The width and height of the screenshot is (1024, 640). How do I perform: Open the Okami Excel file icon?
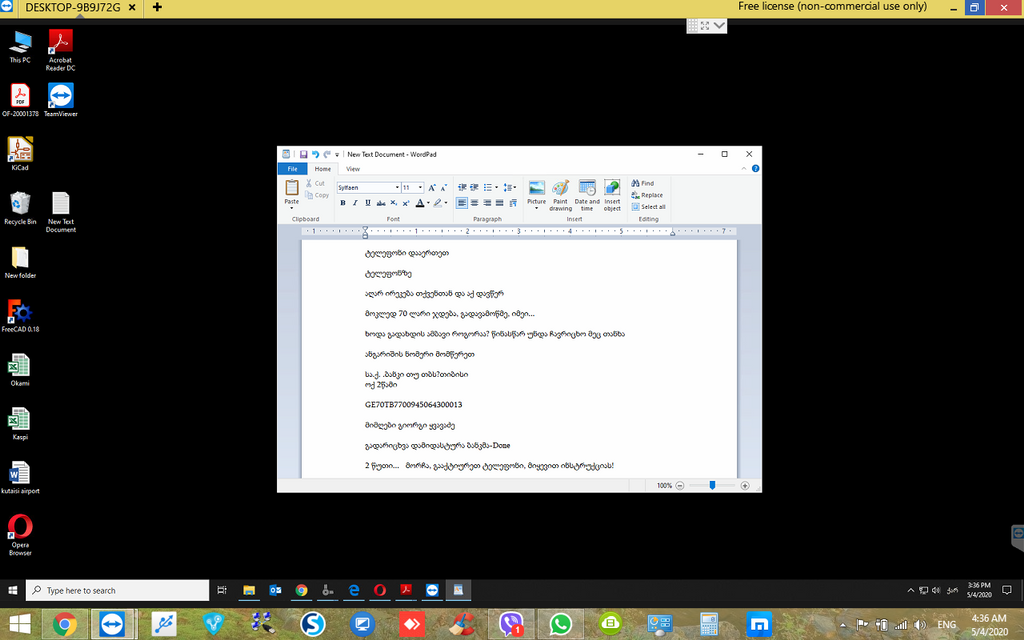(x=20, y=370)
